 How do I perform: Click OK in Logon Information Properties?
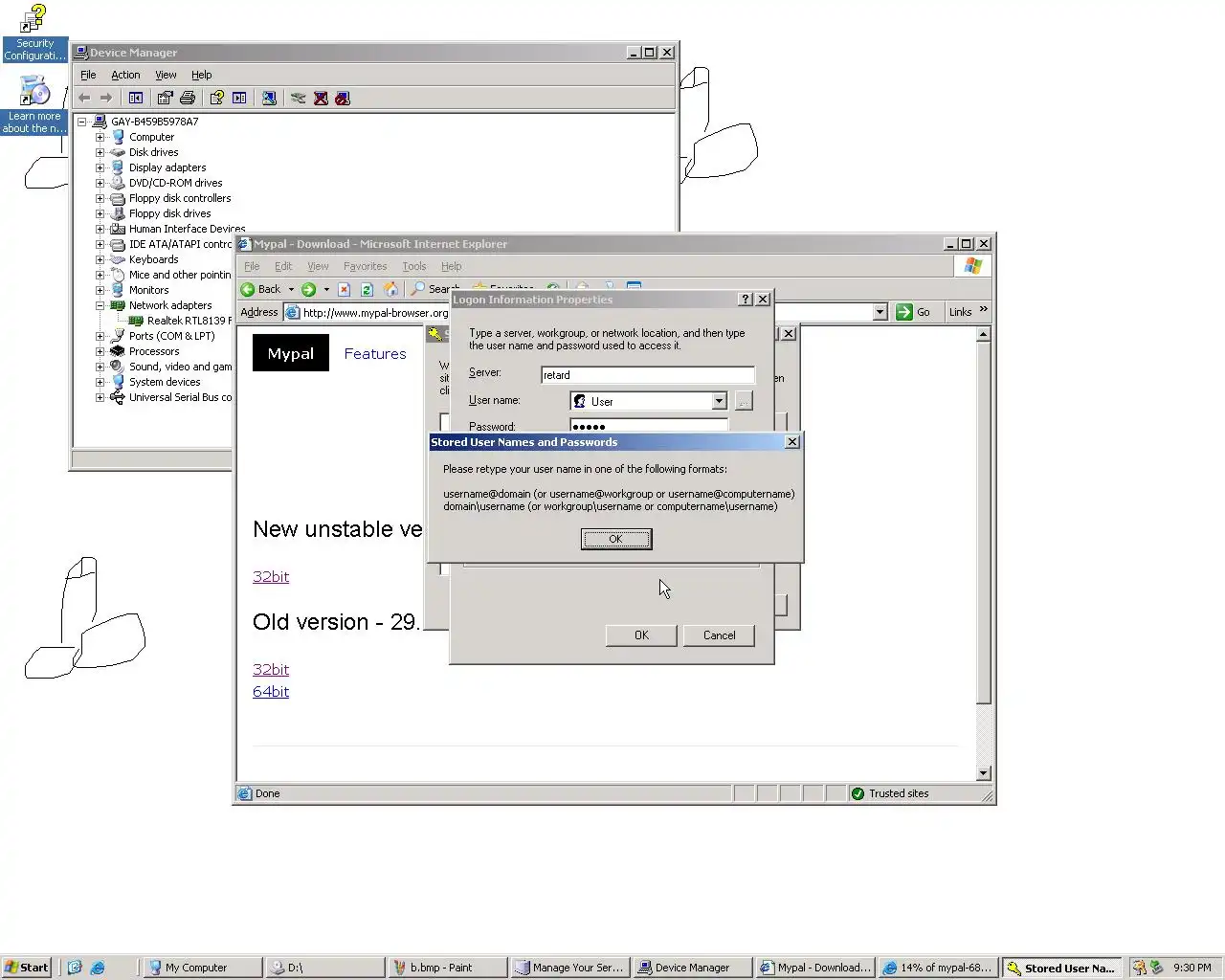[641, 635]
